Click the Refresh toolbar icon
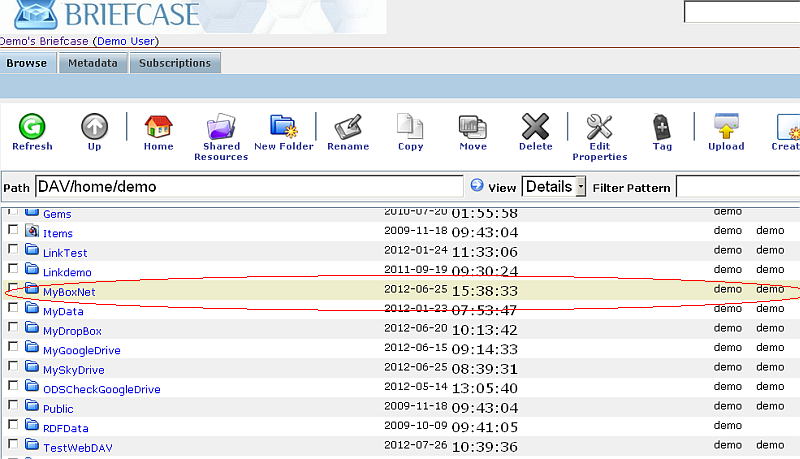Viewport: 800px width, 459px height. coord(32,127)
